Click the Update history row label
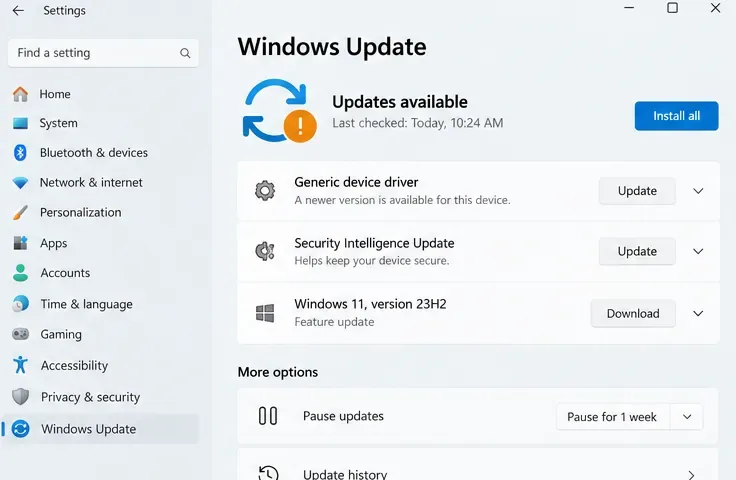 345,474
